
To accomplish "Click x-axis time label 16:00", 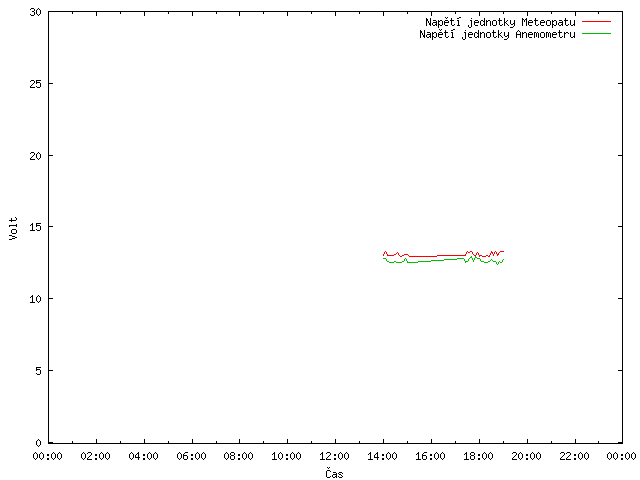I will pos(430,456).
